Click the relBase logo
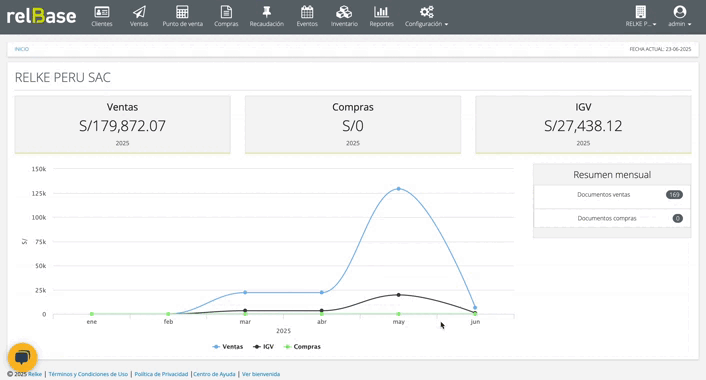706x380 pixels. point(41,16)
